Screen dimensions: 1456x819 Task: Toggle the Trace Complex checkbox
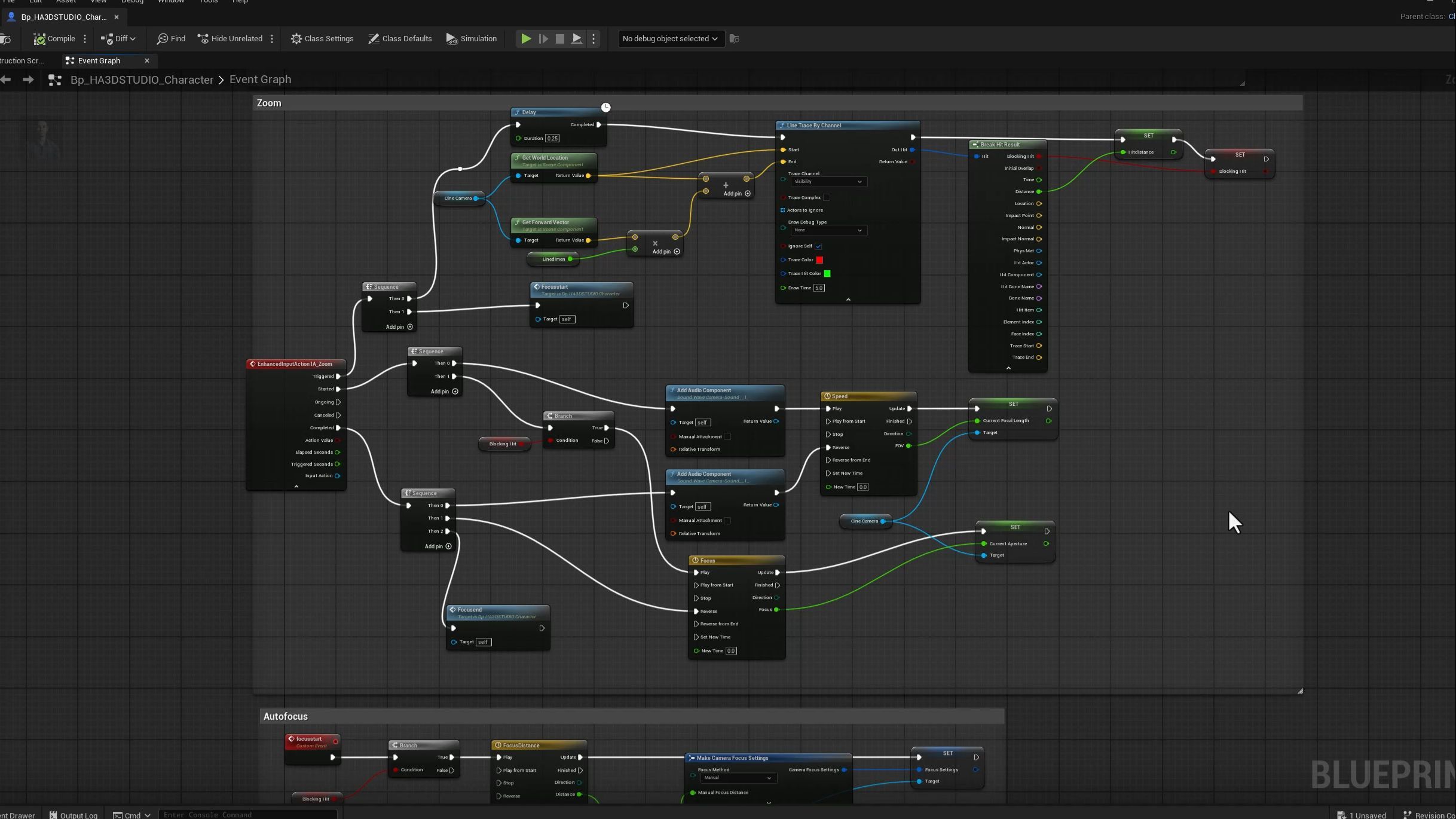pyautogui.click(x=827, y=198)
